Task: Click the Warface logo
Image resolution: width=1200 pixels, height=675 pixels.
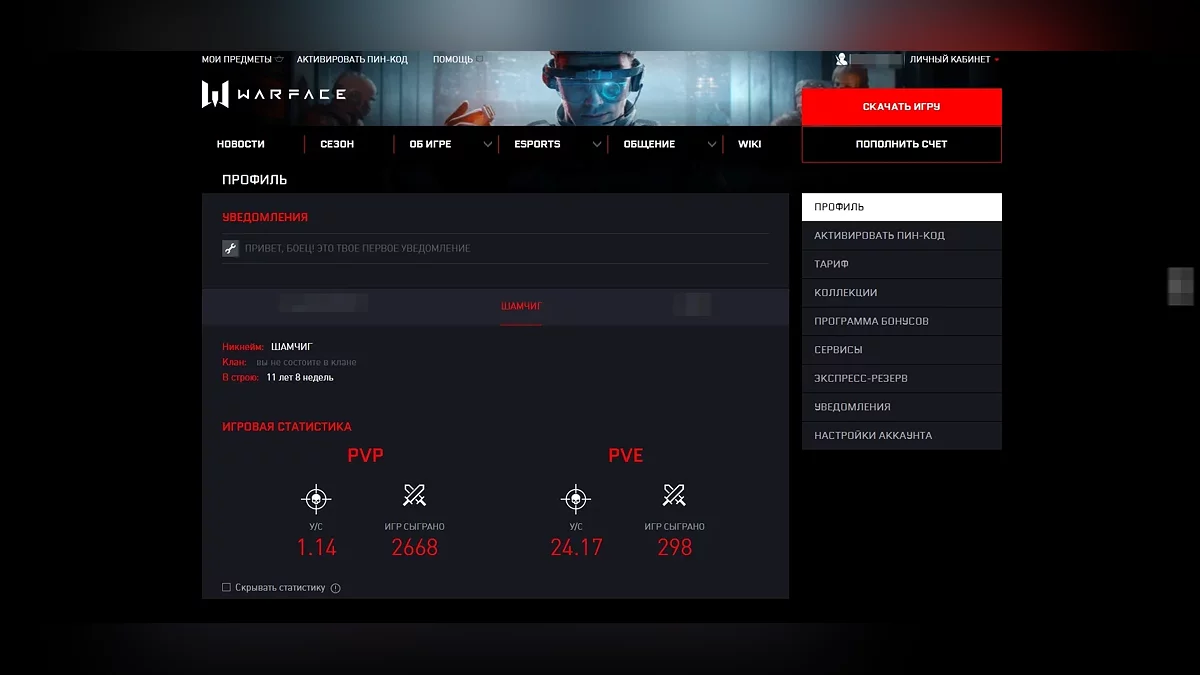Action: (x=273, y=94)
